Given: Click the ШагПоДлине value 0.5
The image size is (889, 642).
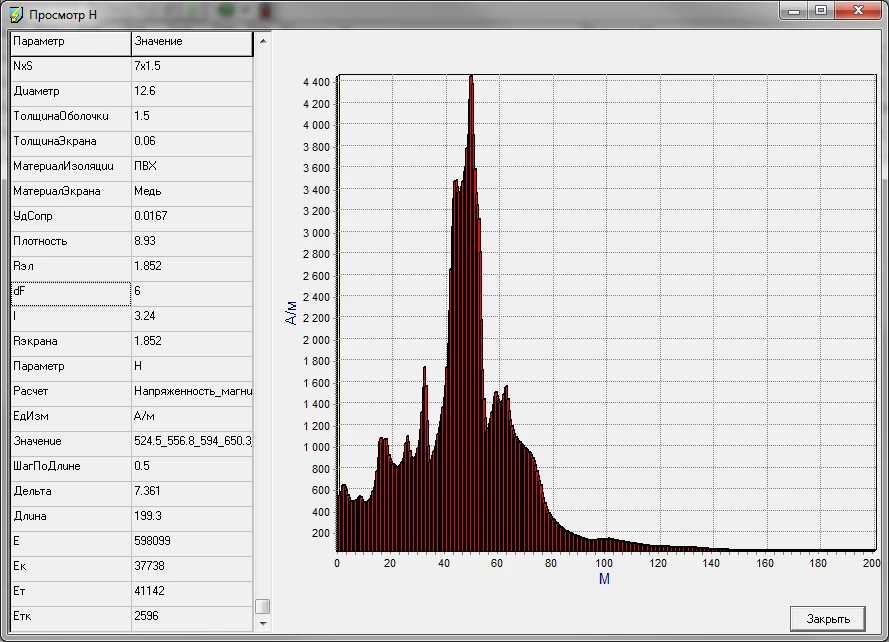Looking at the screenshot, I should 192,466.
